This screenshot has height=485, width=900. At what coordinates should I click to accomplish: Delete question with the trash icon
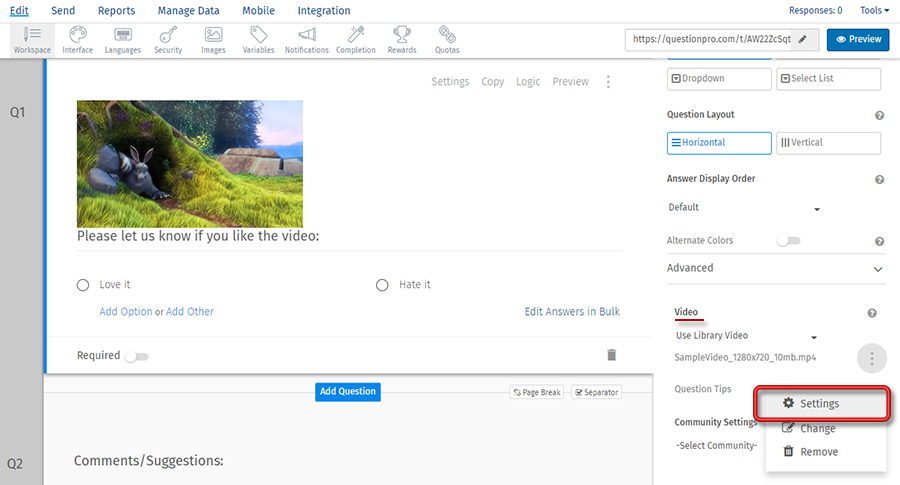[x=611, y=355]
